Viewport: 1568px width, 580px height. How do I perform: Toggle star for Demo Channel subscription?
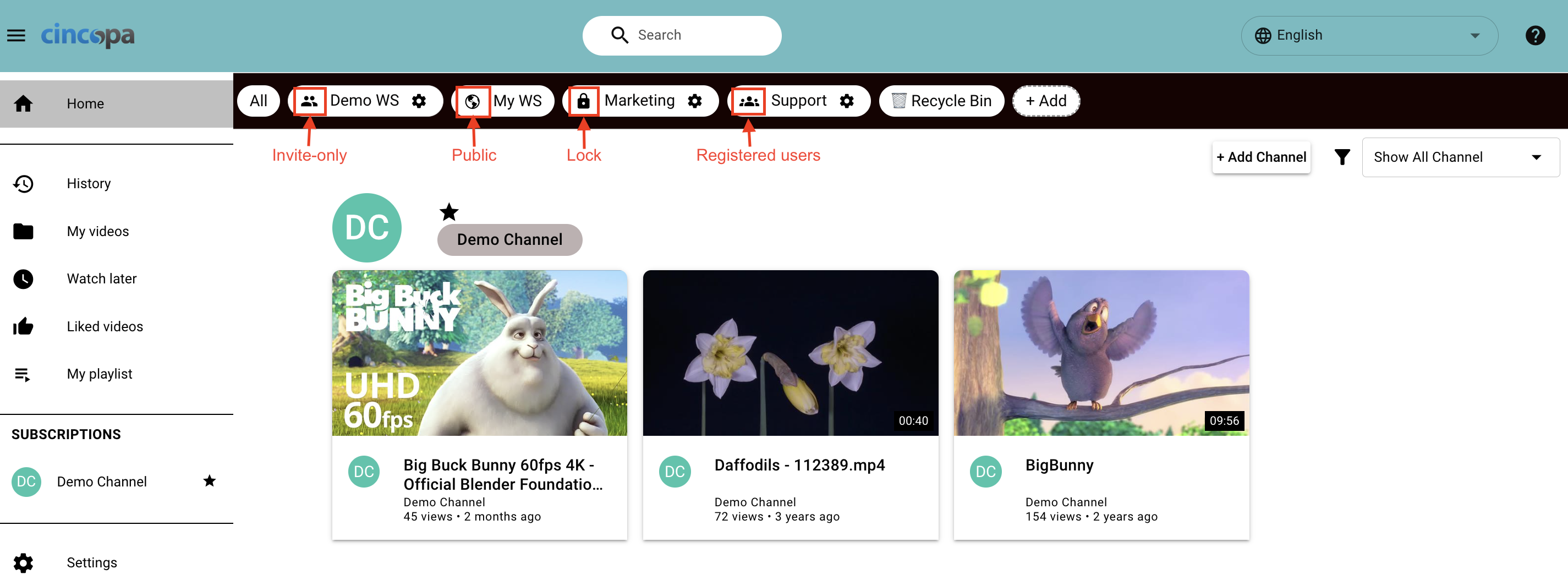click(x=210, y=481)
